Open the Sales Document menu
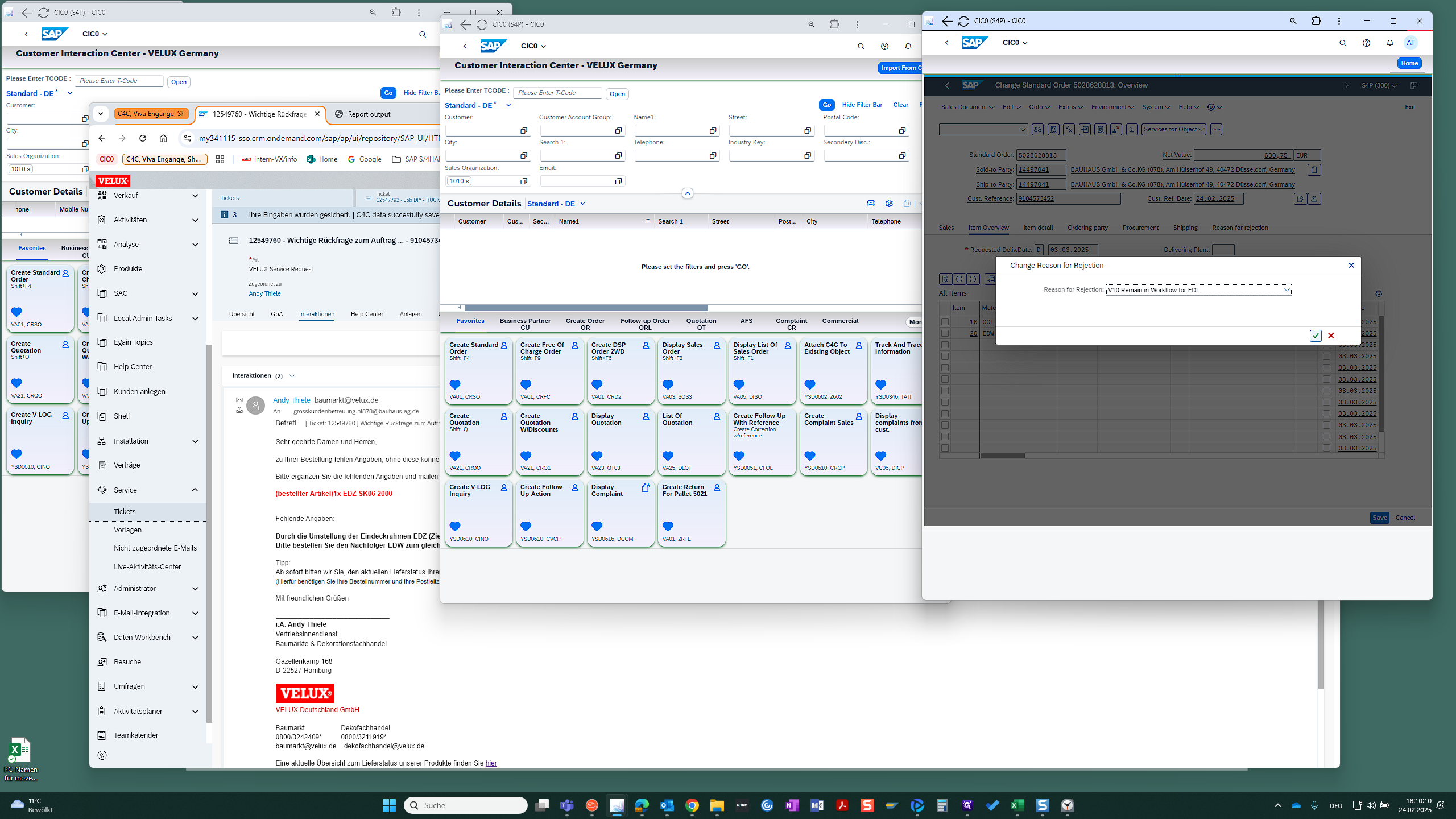The width and height of the screenshot is (1456, 819). 967,107
